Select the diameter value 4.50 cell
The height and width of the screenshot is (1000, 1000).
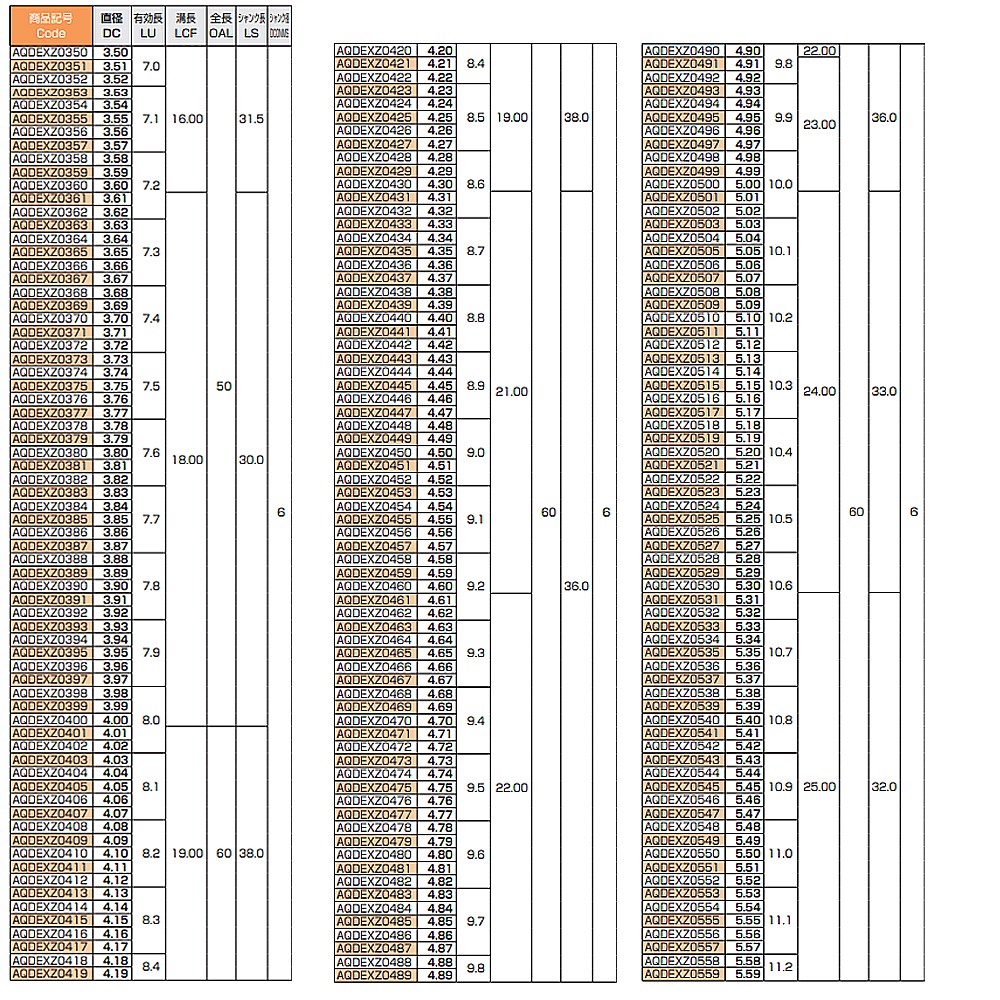point(440,452)
